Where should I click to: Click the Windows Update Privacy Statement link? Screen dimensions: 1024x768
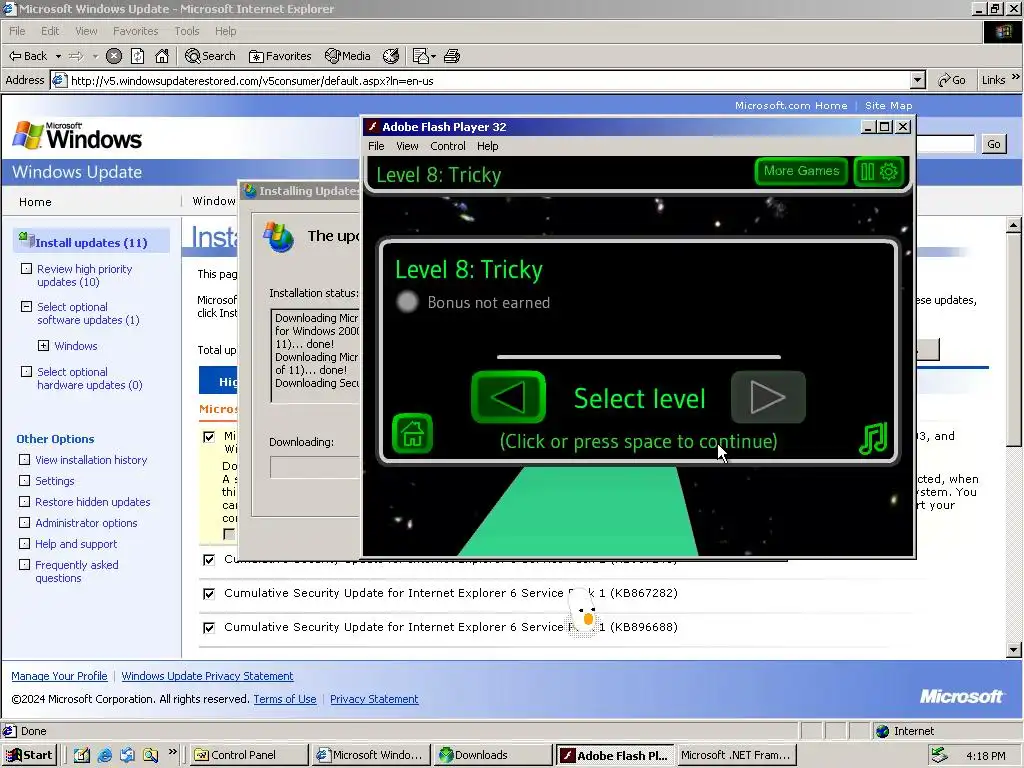point(207,676)
